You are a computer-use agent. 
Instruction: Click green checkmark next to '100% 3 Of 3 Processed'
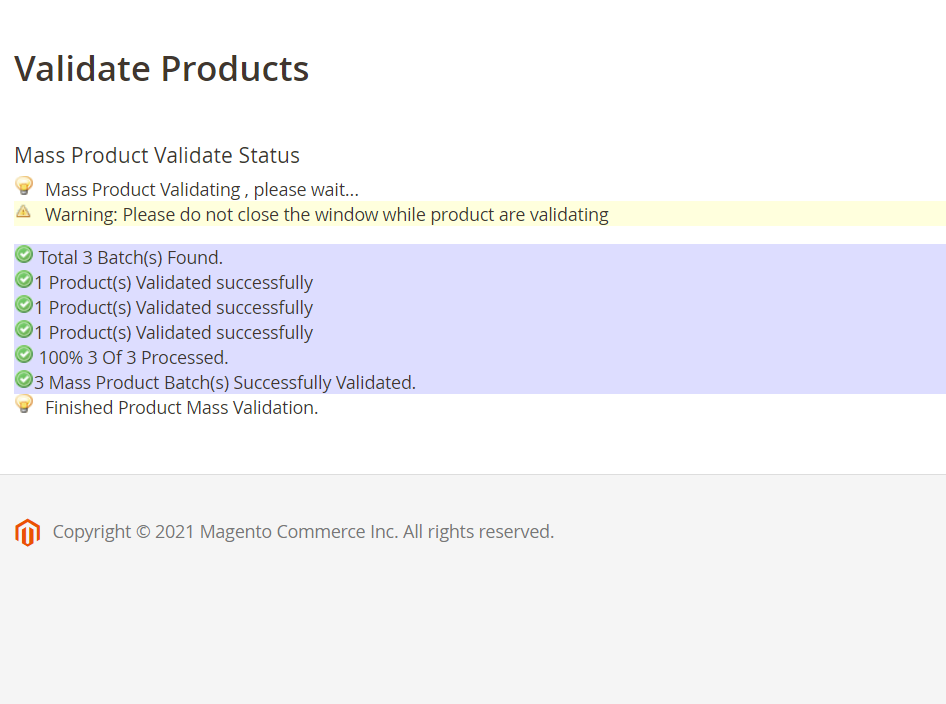(24, 354)
